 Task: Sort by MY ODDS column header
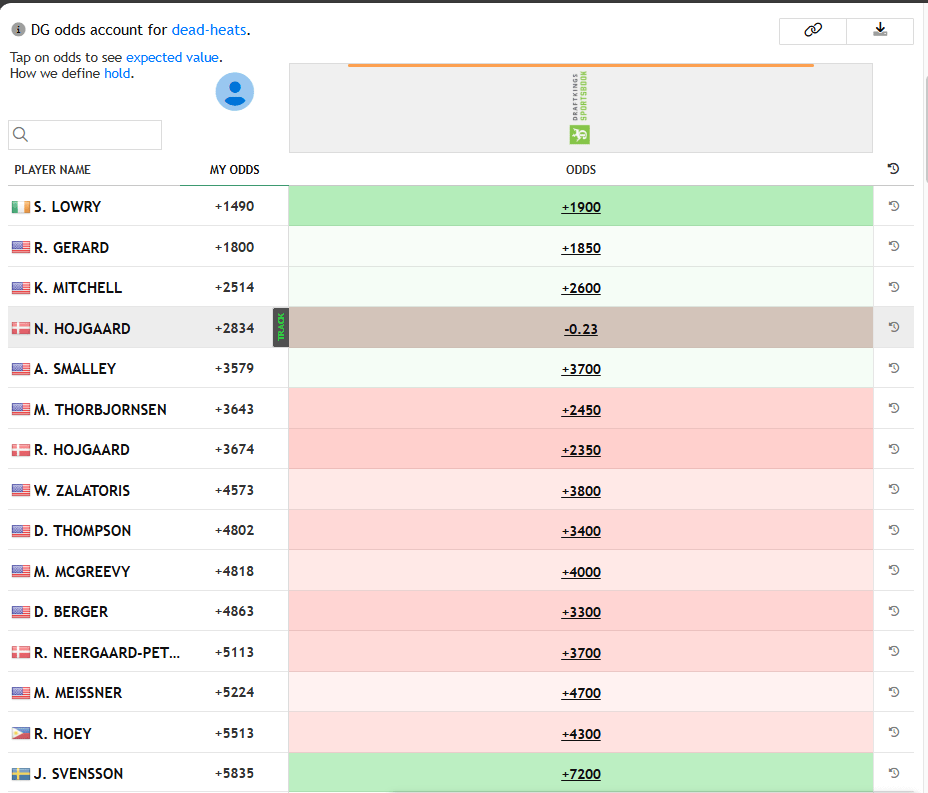click(x=234, y=170)
